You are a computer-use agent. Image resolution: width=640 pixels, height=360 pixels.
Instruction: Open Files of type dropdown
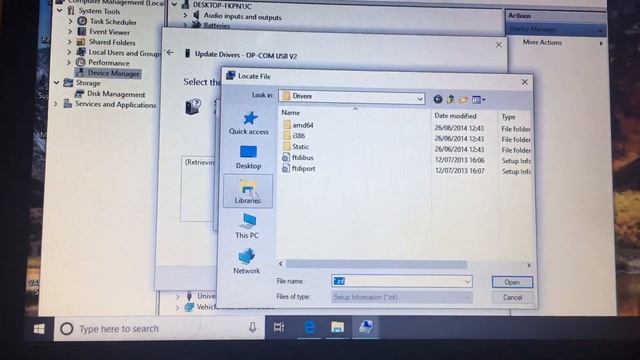pos(467,297)
